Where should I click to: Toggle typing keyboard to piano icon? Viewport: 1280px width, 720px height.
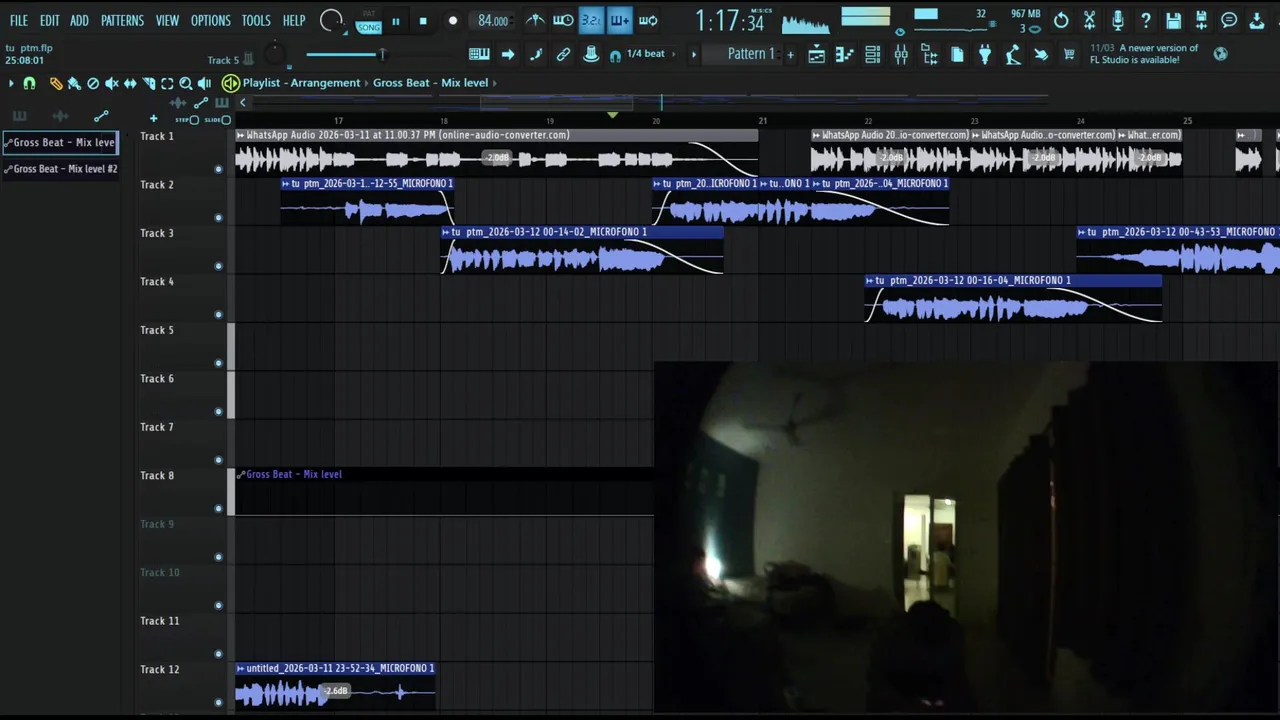click(x=479, y=54)
